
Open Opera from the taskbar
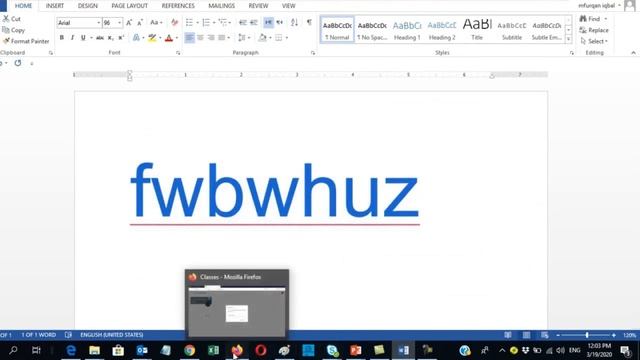261,350
